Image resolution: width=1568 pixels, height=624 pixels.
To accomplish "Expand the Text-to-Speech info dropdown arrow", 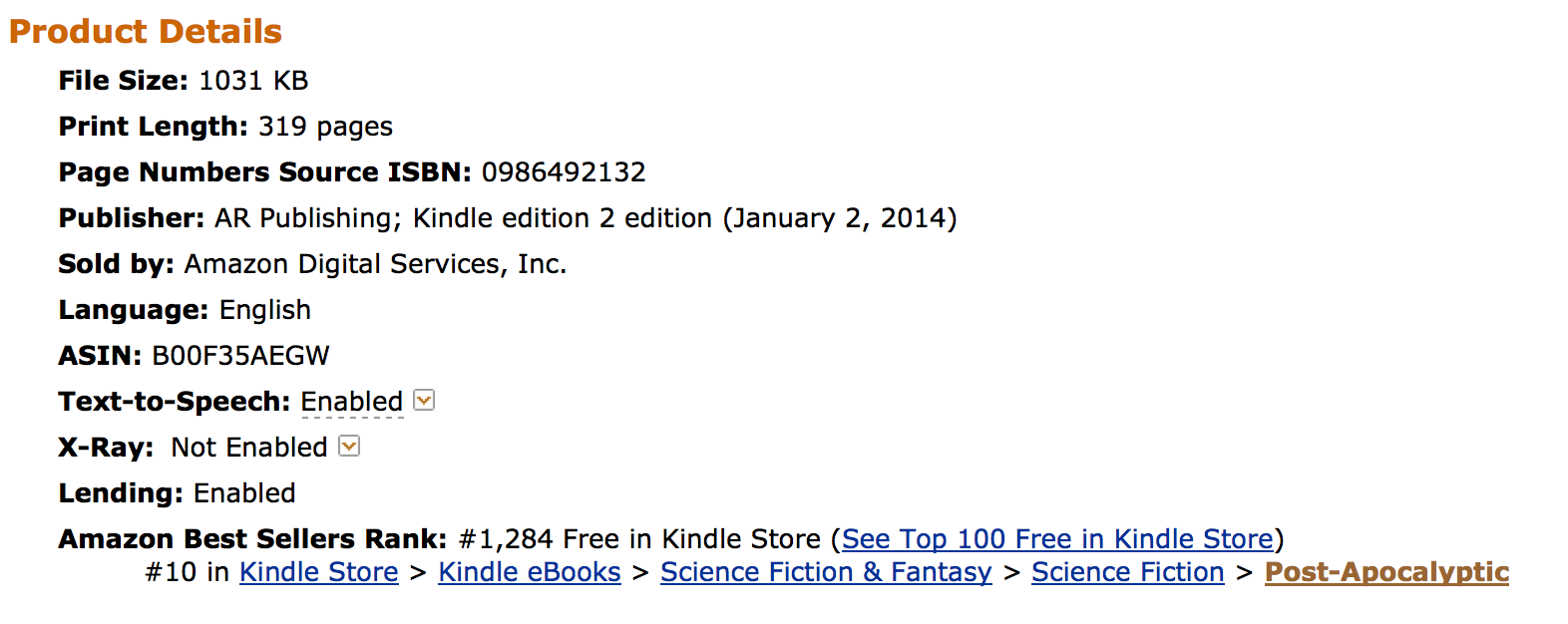I will 424,401.
